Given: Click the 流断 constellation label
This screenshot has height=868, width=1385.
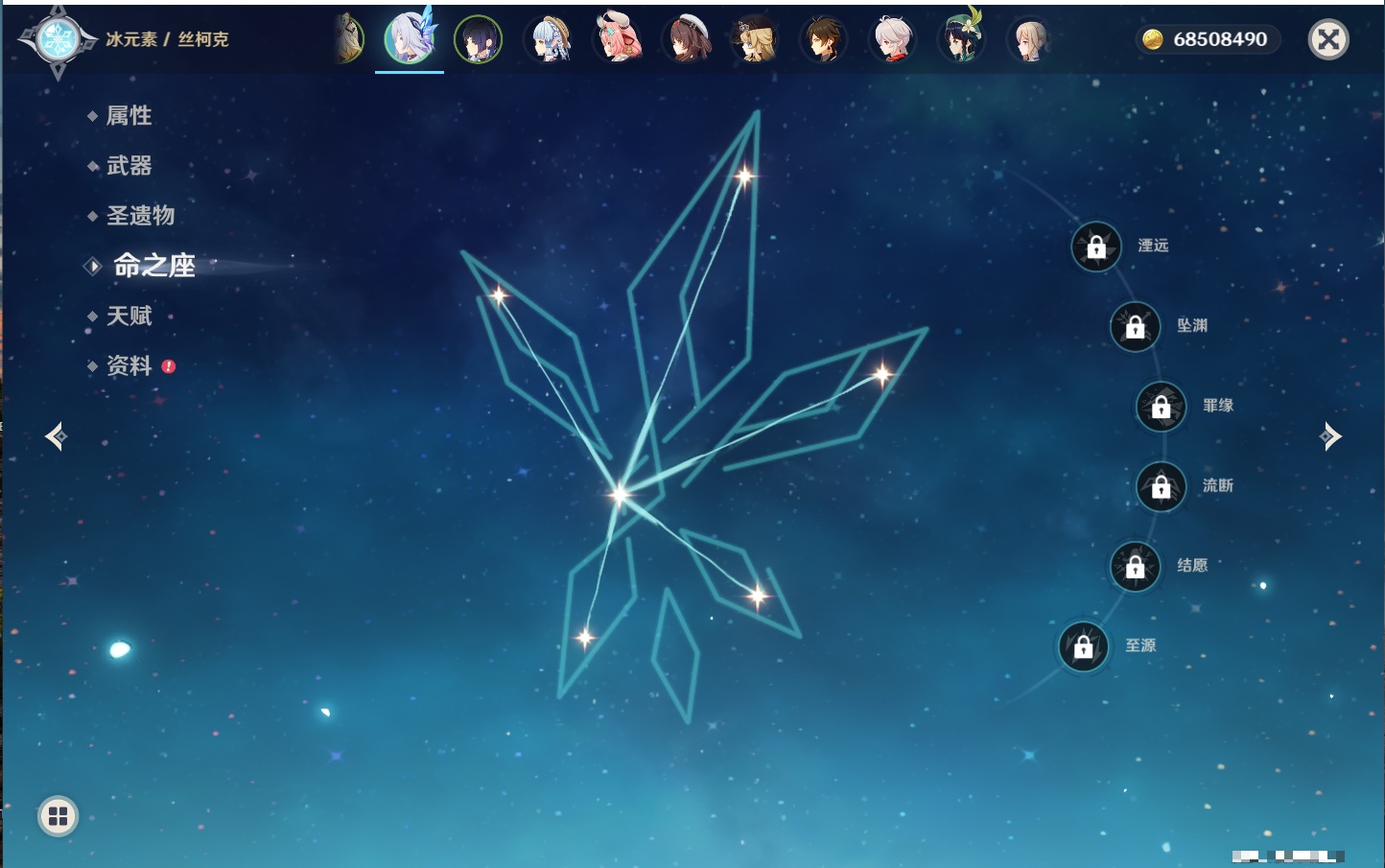Looking at the screenshot, I should coord(1218,485).
